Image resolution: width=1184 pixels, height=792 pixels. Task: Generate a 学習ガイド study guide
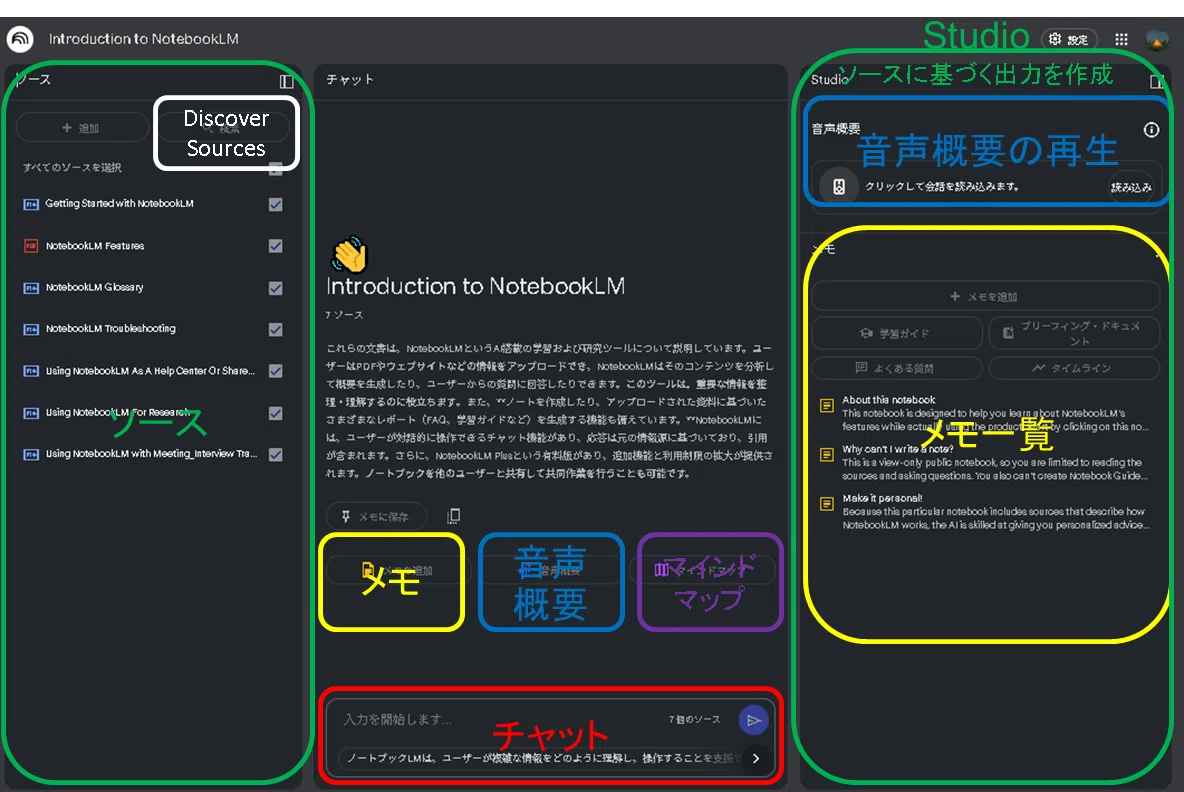[x=897, y=333]
